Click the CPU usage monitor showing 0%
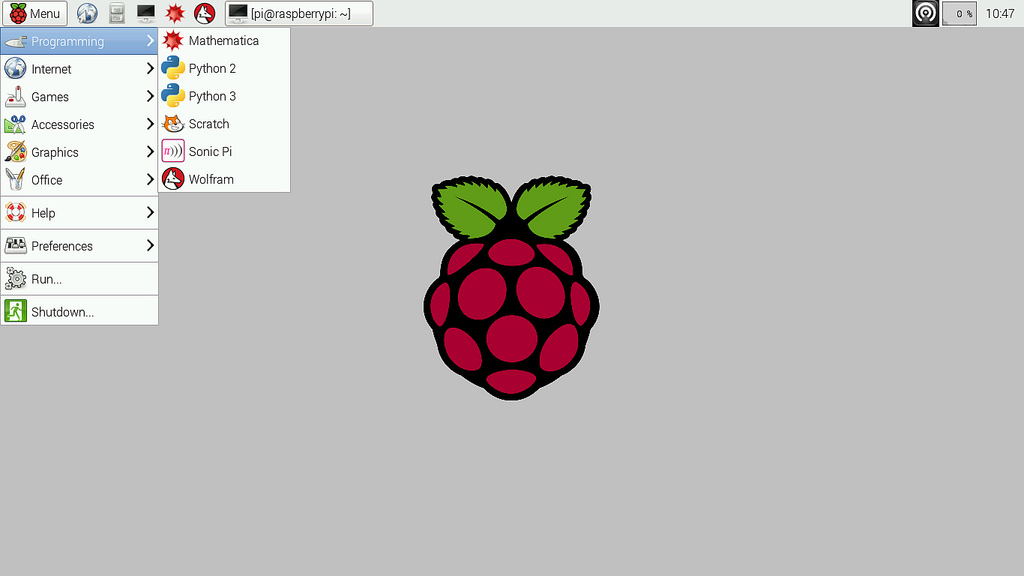1024x576 pixels. point(959,13)
